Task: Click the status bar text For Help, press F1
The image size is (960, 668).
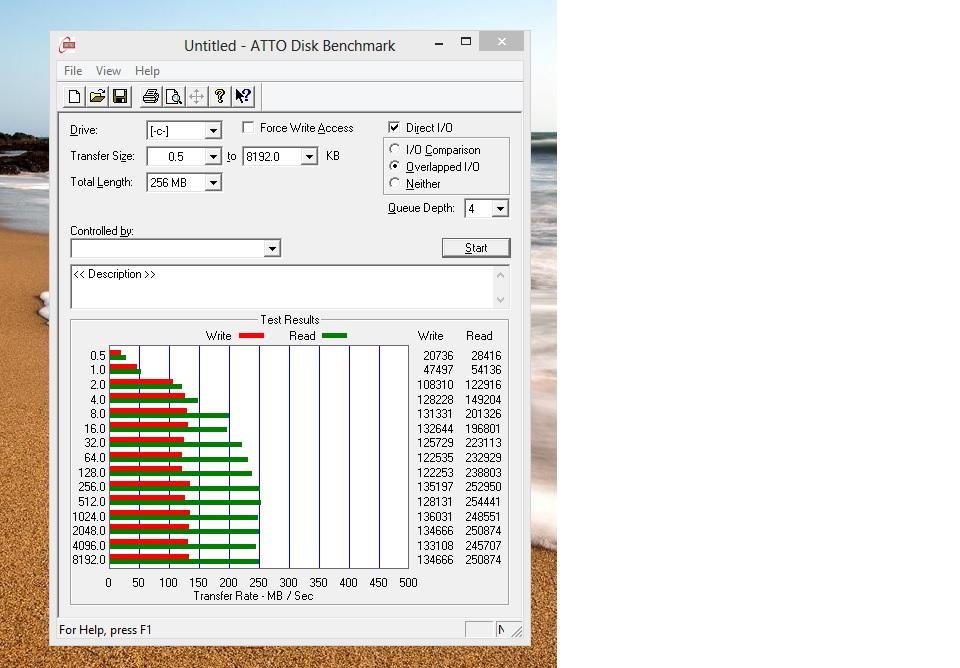Action: point(105,630)
